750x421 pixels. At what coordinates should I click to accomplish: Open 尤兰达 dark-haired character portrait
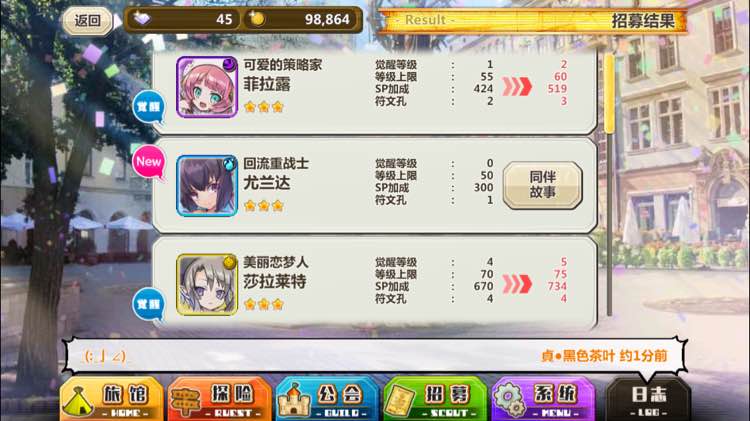tap(207, 186)
